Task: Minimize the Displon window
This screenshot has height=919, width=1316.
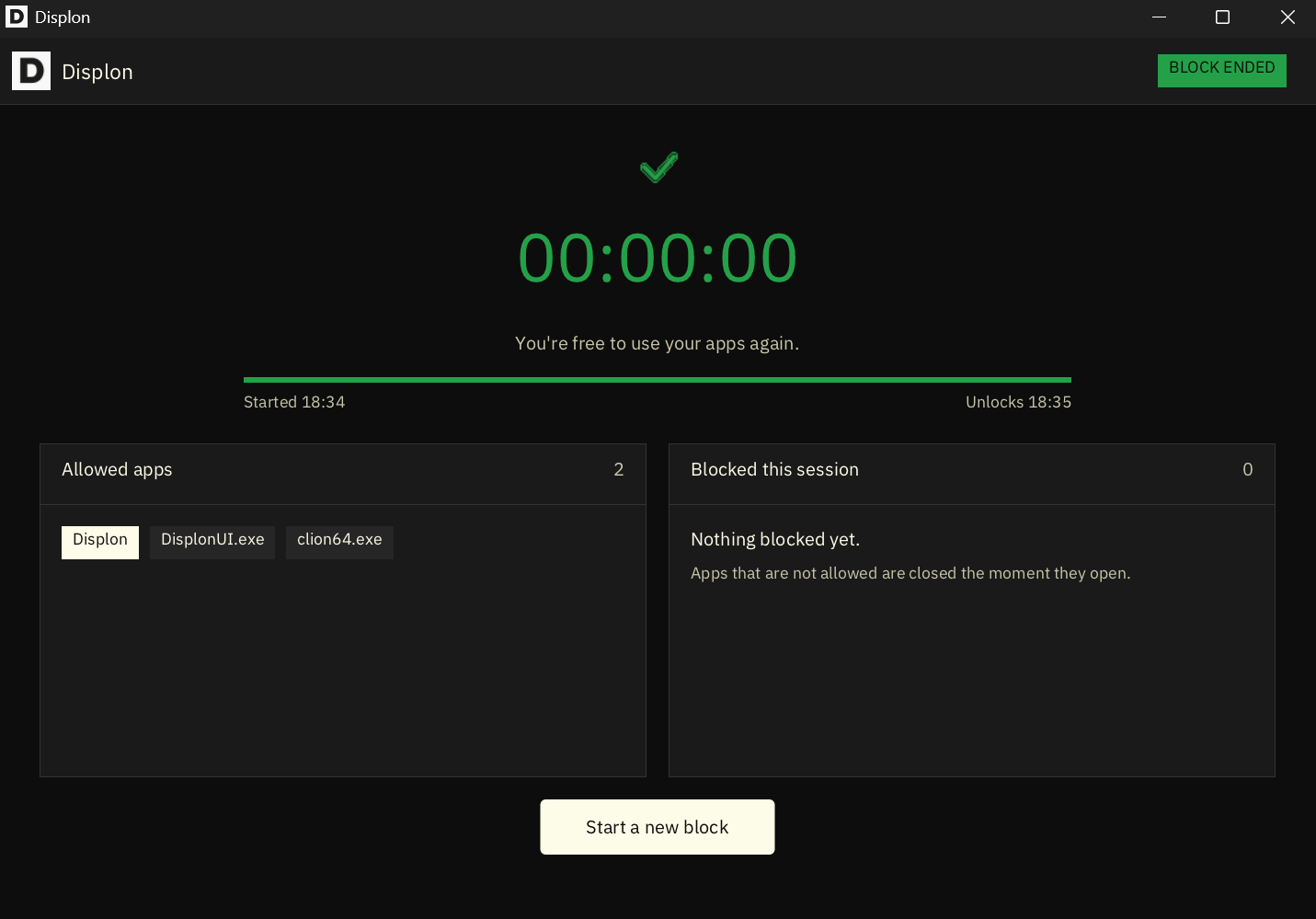Action: (1159, 17)
